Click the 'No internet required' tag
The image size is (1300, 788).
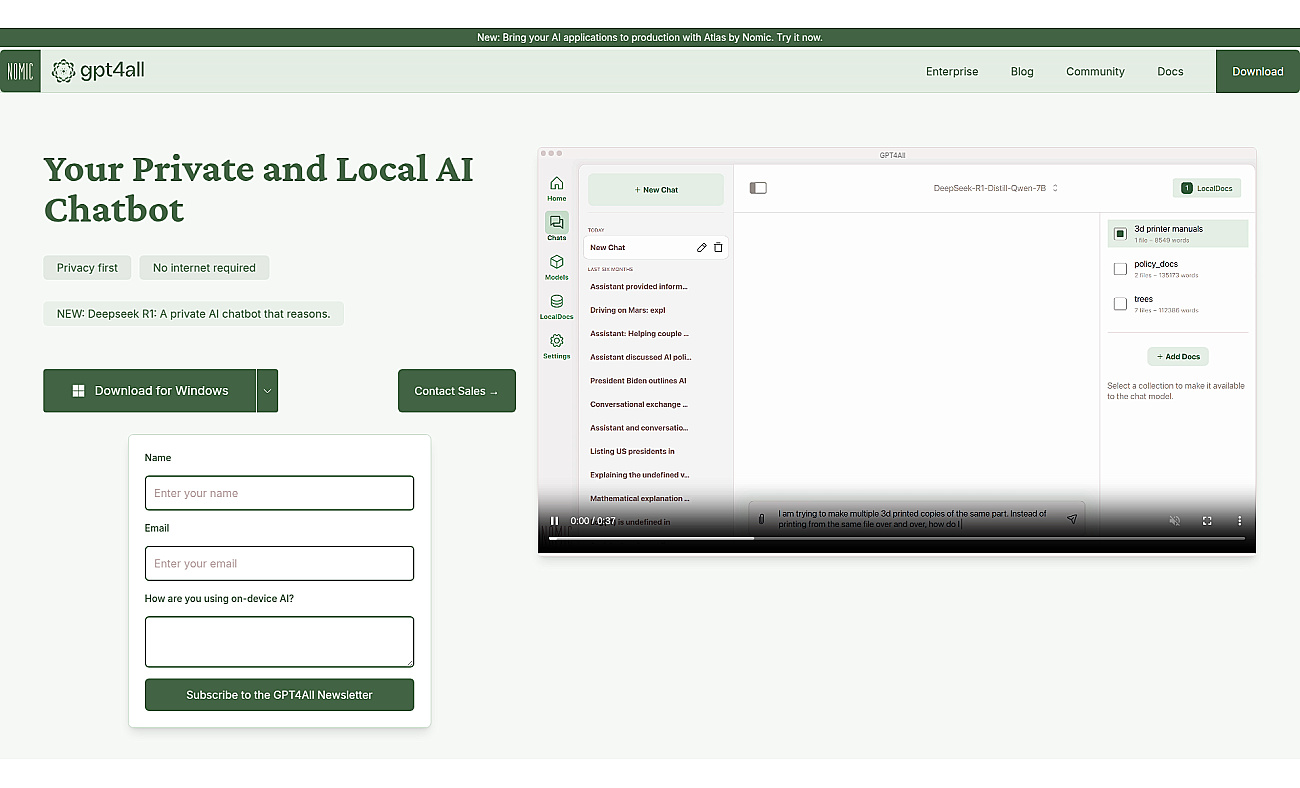pos(204,268)
